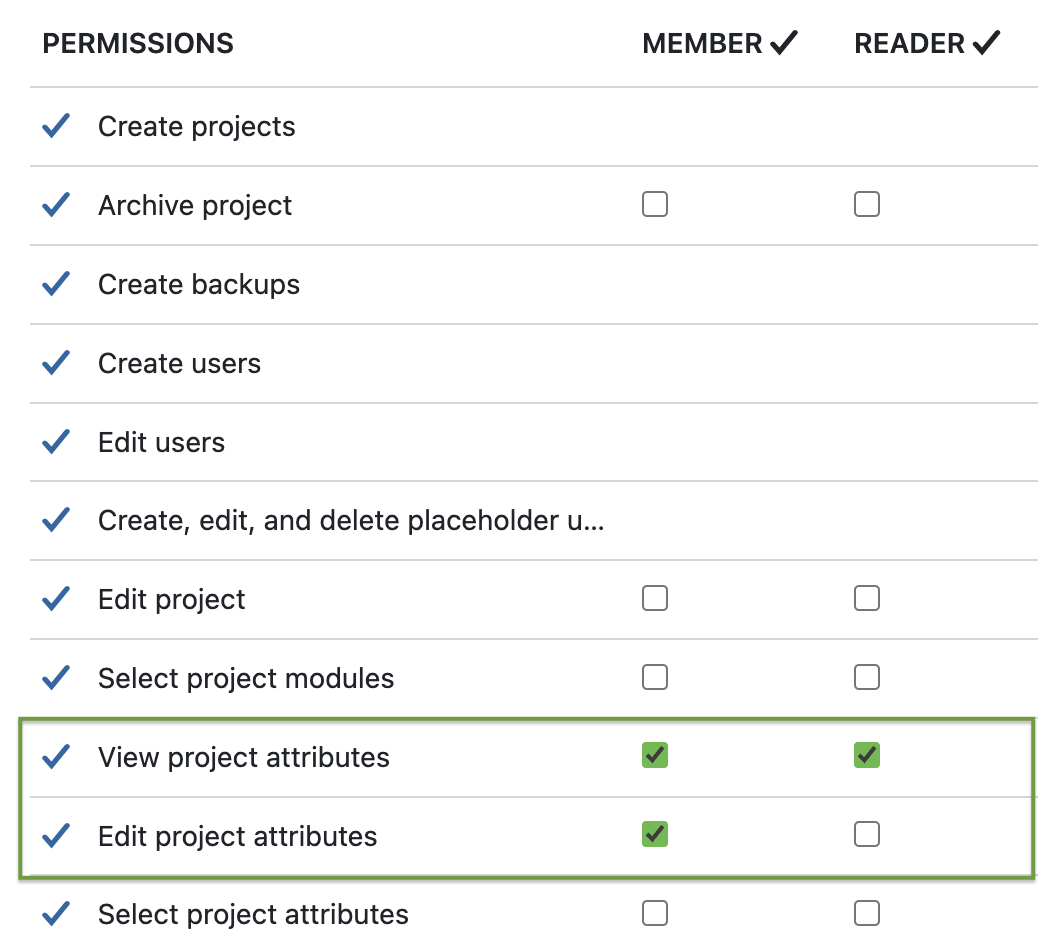The width and height of the screenshot is (1038, 952).
Task: Enable Select project modules for MEMBER
Action: point(655,676)
